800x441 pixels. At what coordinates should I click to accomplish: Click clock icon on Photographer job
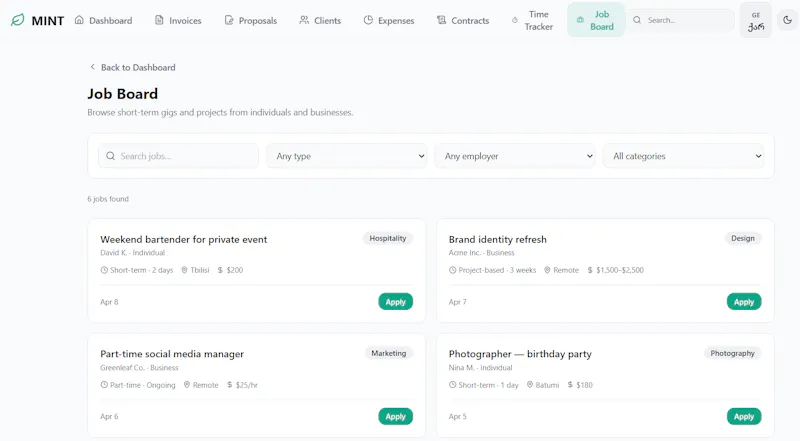pyautogui.click(x=453, y=385)
